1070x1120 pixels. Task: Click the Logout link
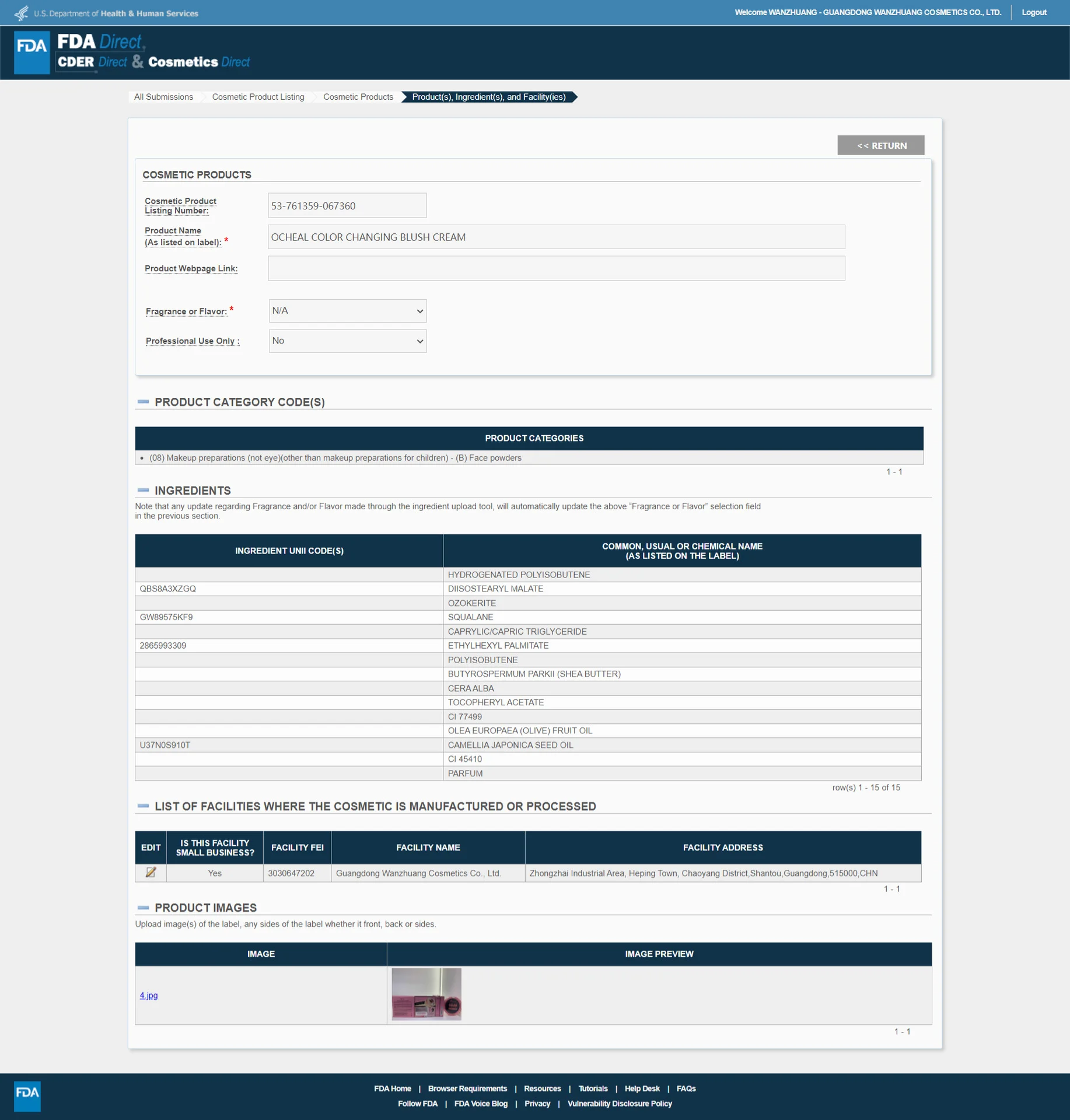tap(1034, 12)
